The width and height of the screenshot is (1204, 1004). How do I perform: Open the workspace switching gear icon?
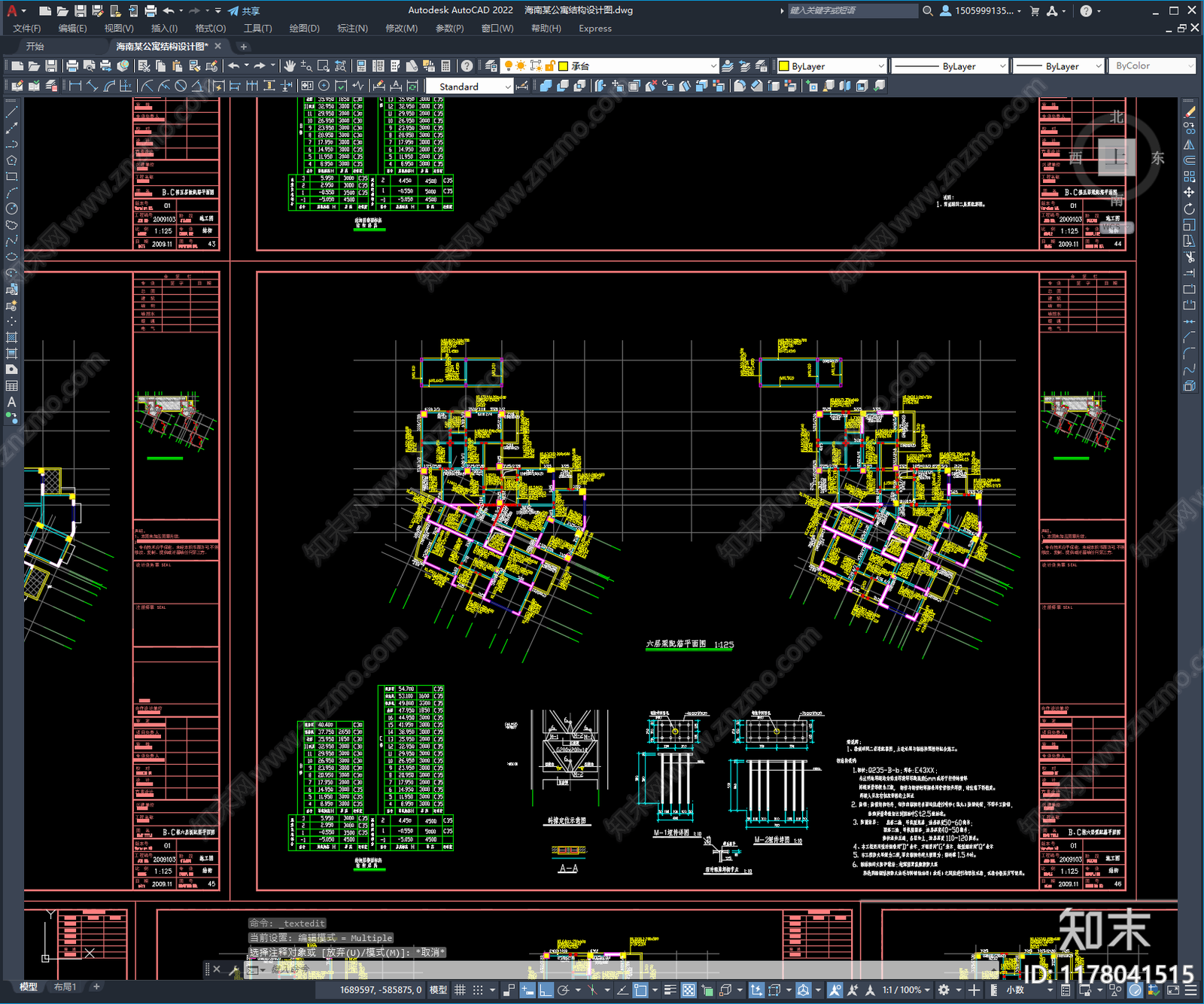(944, 990)
